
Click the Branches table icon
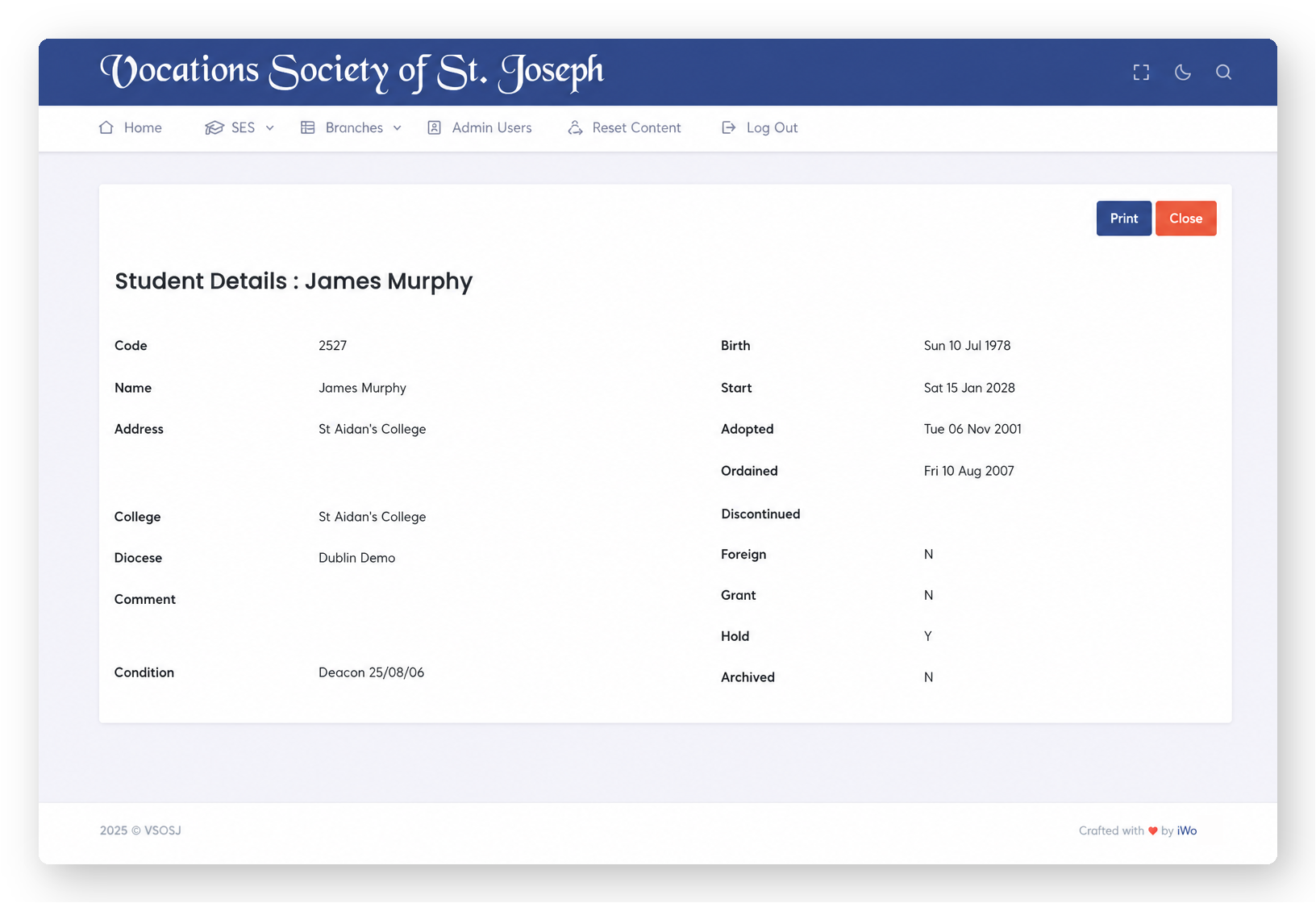[x=308, y=127]
